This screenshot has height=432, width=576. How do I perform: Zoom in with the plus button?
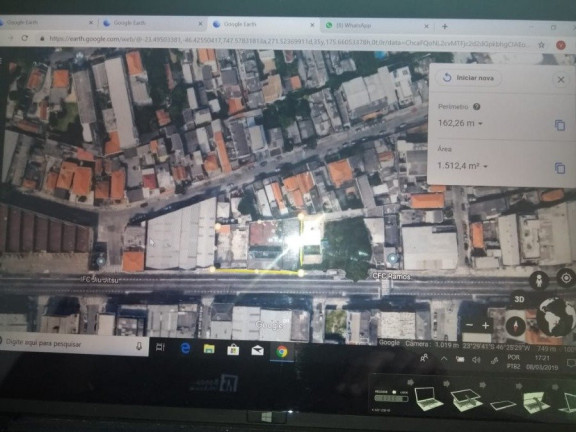[486, 325]
